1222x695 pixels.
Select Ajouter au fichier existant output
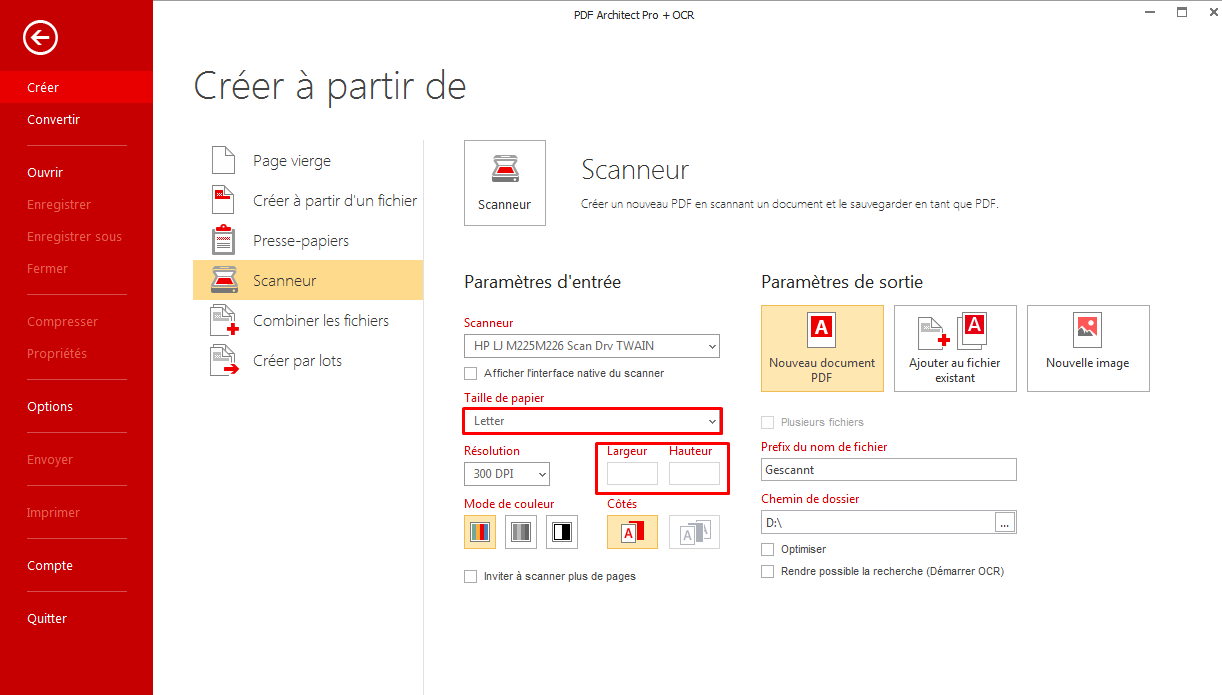click(955, 348)
